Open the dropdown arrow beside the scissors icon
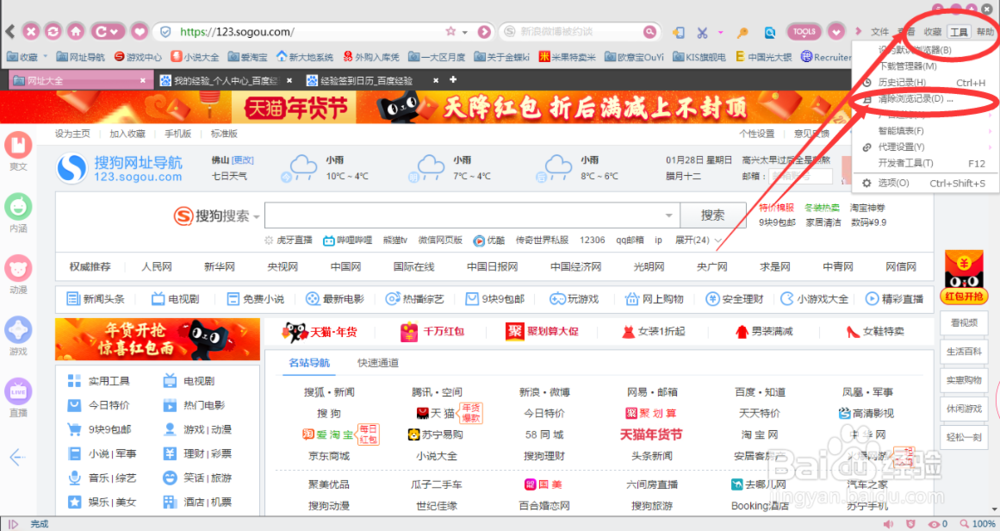 [720, 32]
